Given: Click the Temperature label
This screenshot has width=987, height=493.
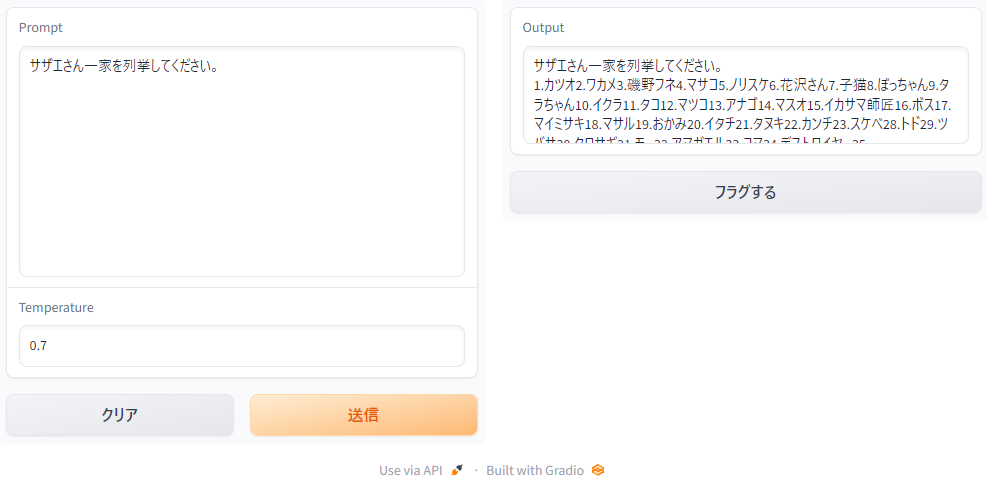Looking at the screenshot, I should pyautogui.click(x=56, y=307).
